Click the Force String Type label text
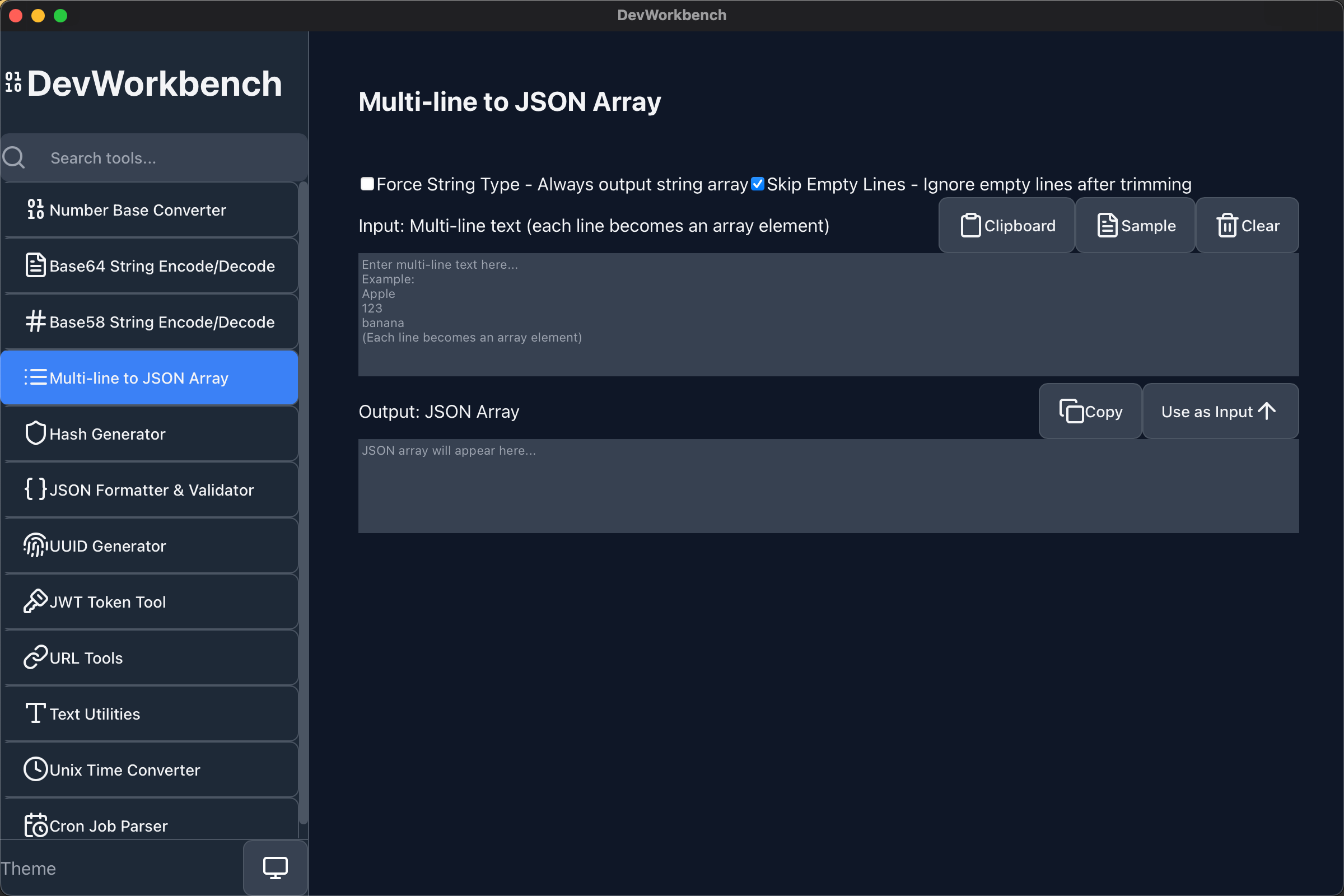Screen dimensions: 1344x896 coord(562,184)
